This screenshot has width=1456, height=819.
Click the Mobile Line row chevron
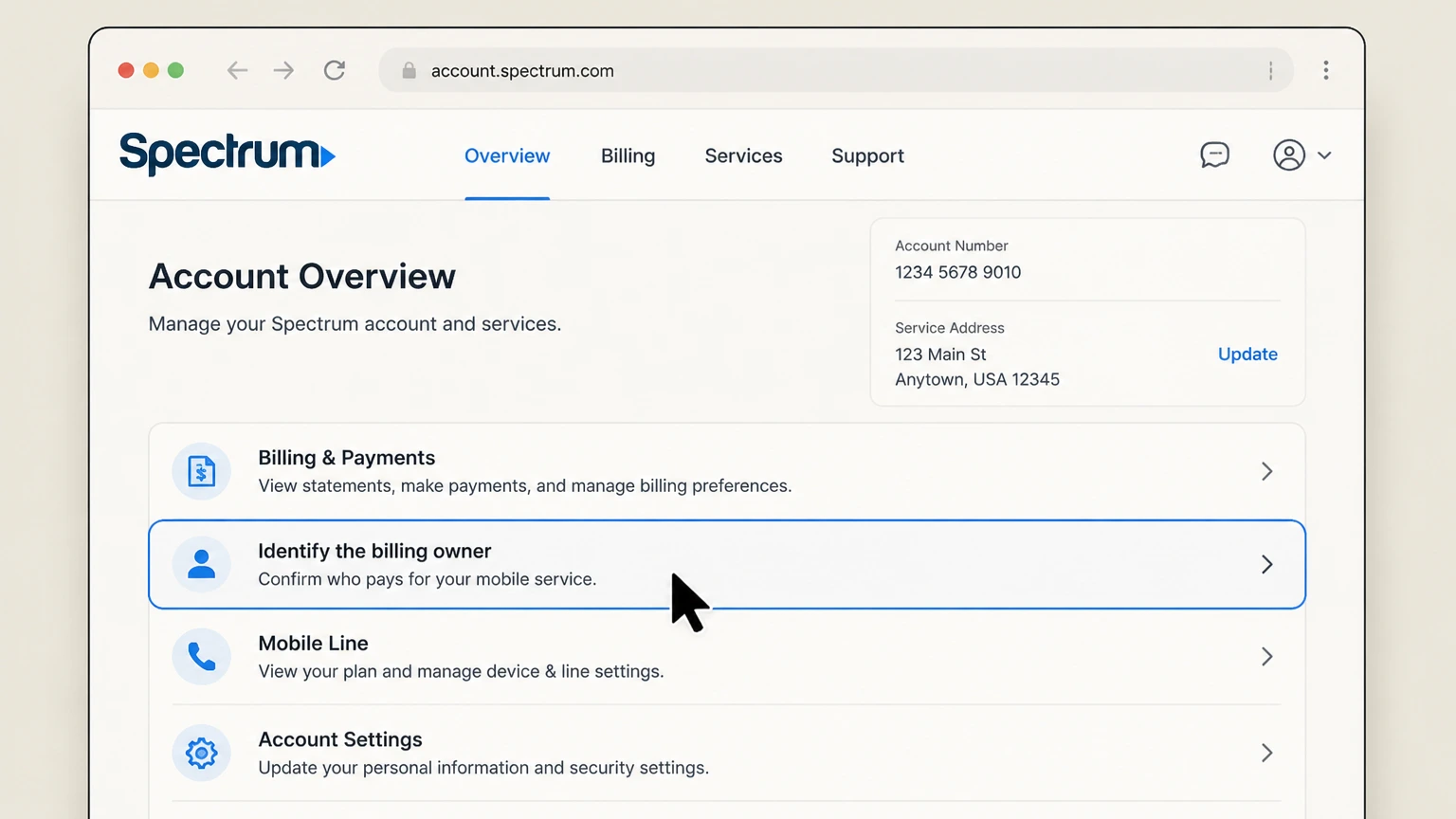click(1267, 656)
